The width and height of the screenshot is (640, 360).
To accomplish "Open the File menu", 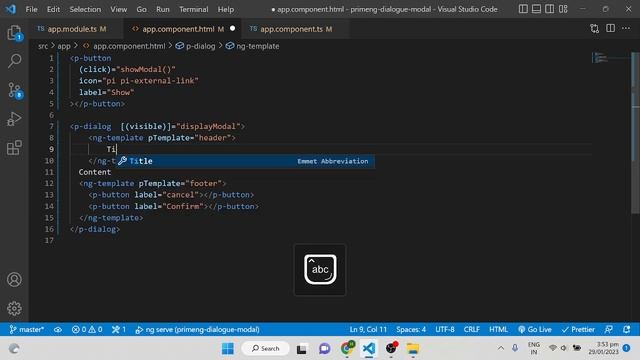I will (x=31, y=9).
